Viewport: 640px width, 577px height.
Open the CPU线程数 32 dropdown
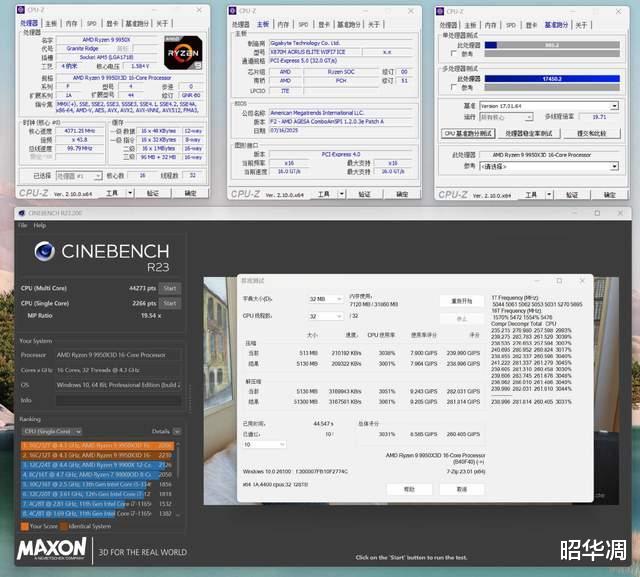point(325,316)
